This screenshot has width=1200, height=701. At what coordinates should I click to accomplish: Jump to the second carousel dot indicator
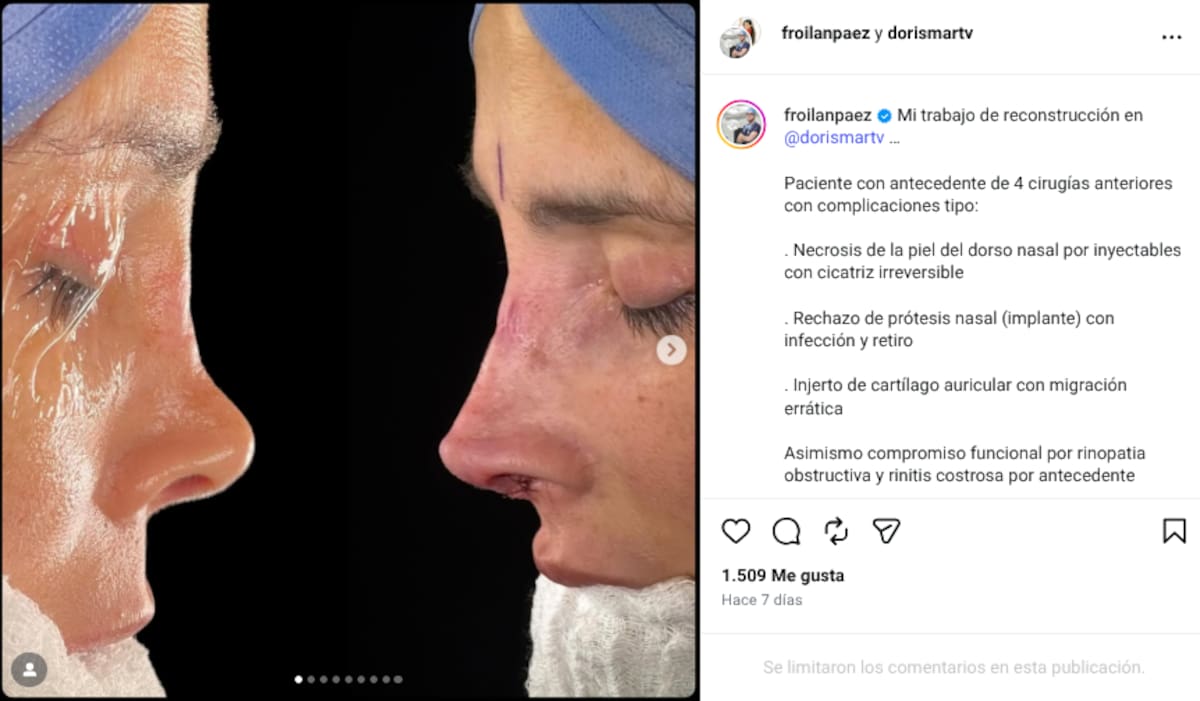tap(311, 679)
